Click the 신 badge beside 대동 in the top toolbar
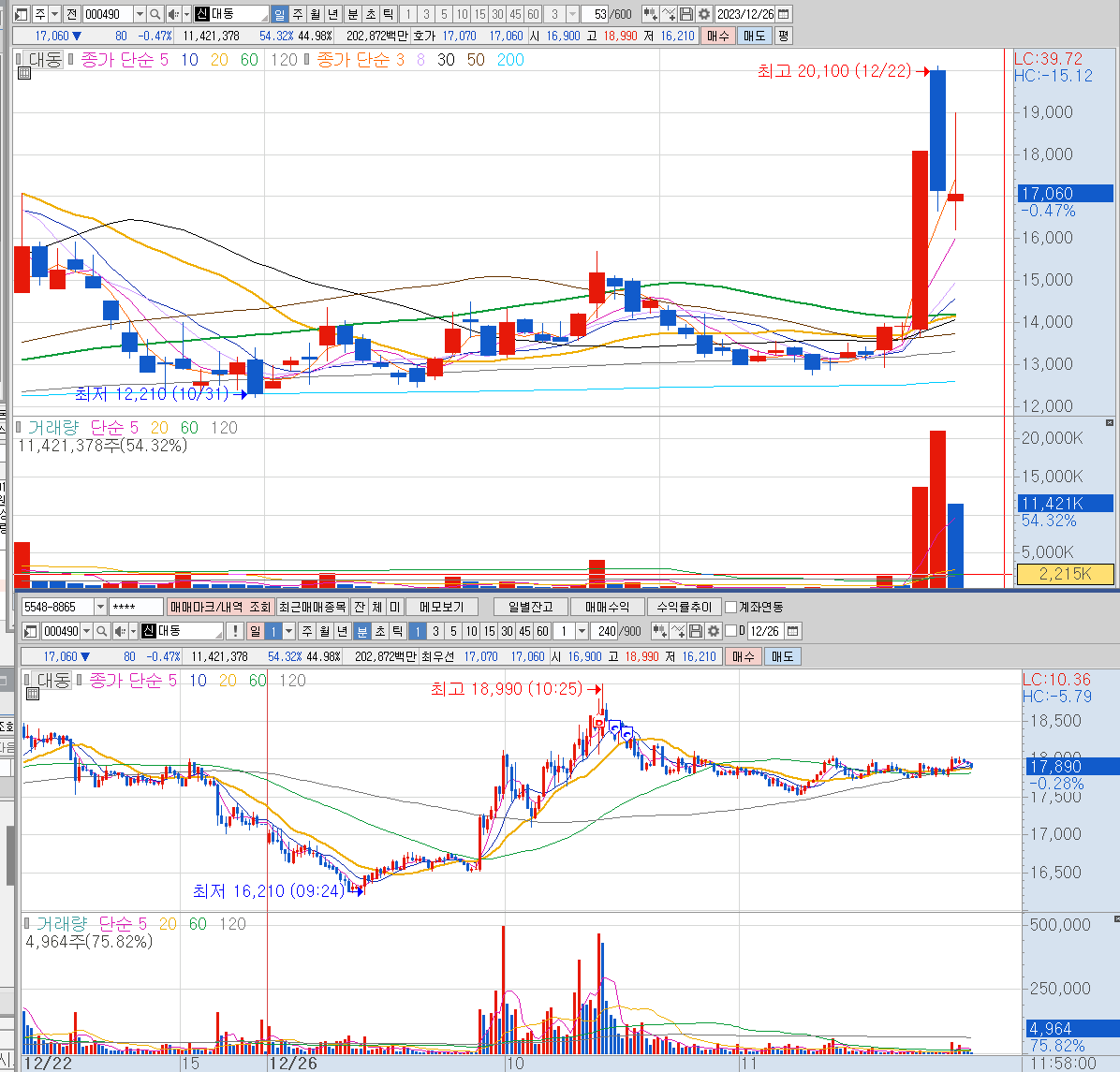1120x1072 pixels. click(x=201, y=14)
